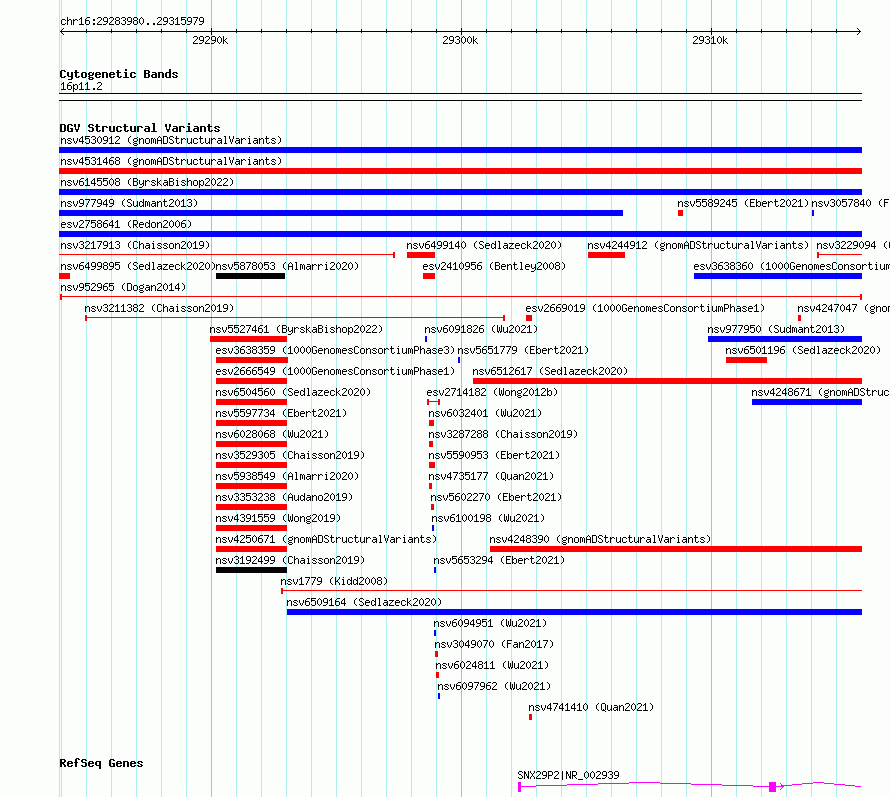Screen dimensions: 890x797
Task: Open the SNX29P2|NR_002939 gene label
Action: pyautogui.click(x=568, y=775)
